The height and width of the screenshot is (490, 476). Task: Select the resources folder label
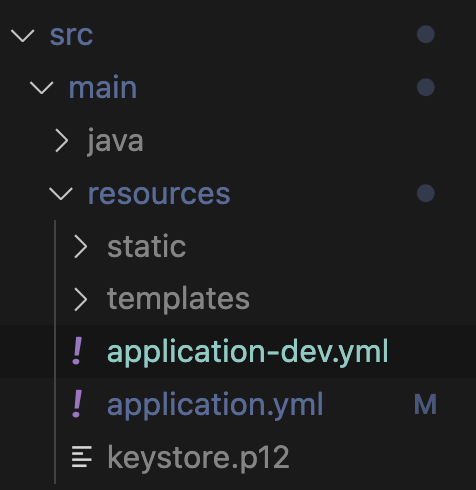pos(159,194)
